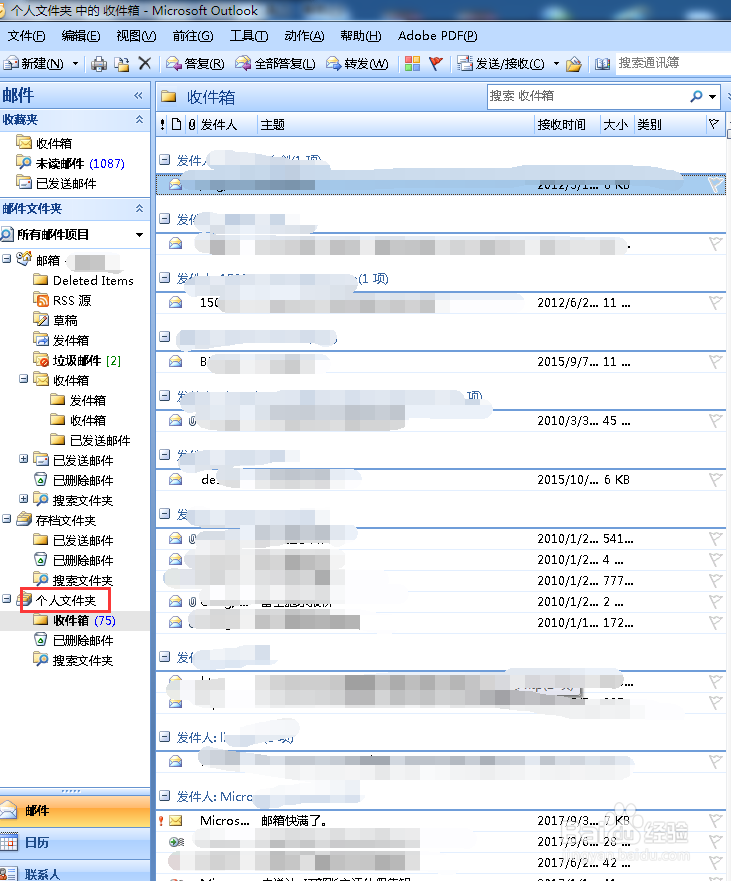This screenshot has width=731, height=881.
Task: Delete the message with the X icon
Action: pos(145,63)
